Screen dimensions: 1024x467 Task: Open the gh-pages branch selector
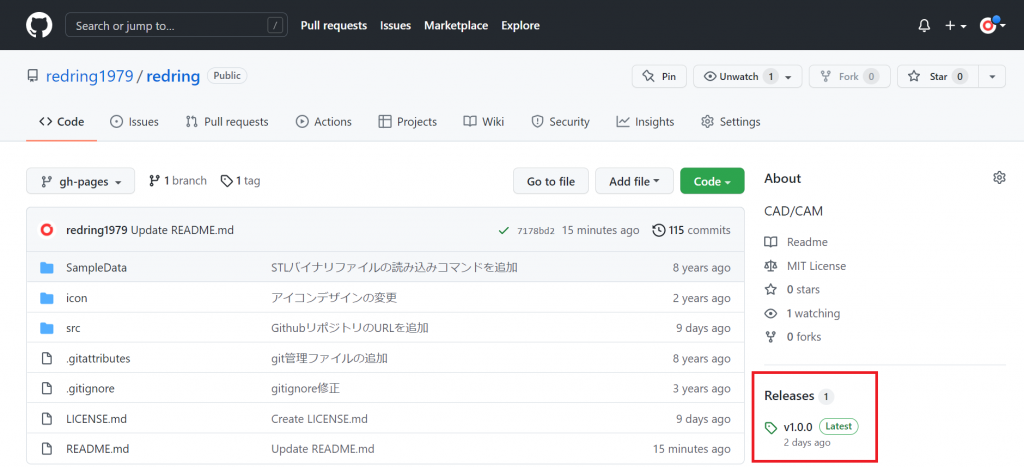pos(80,181)
